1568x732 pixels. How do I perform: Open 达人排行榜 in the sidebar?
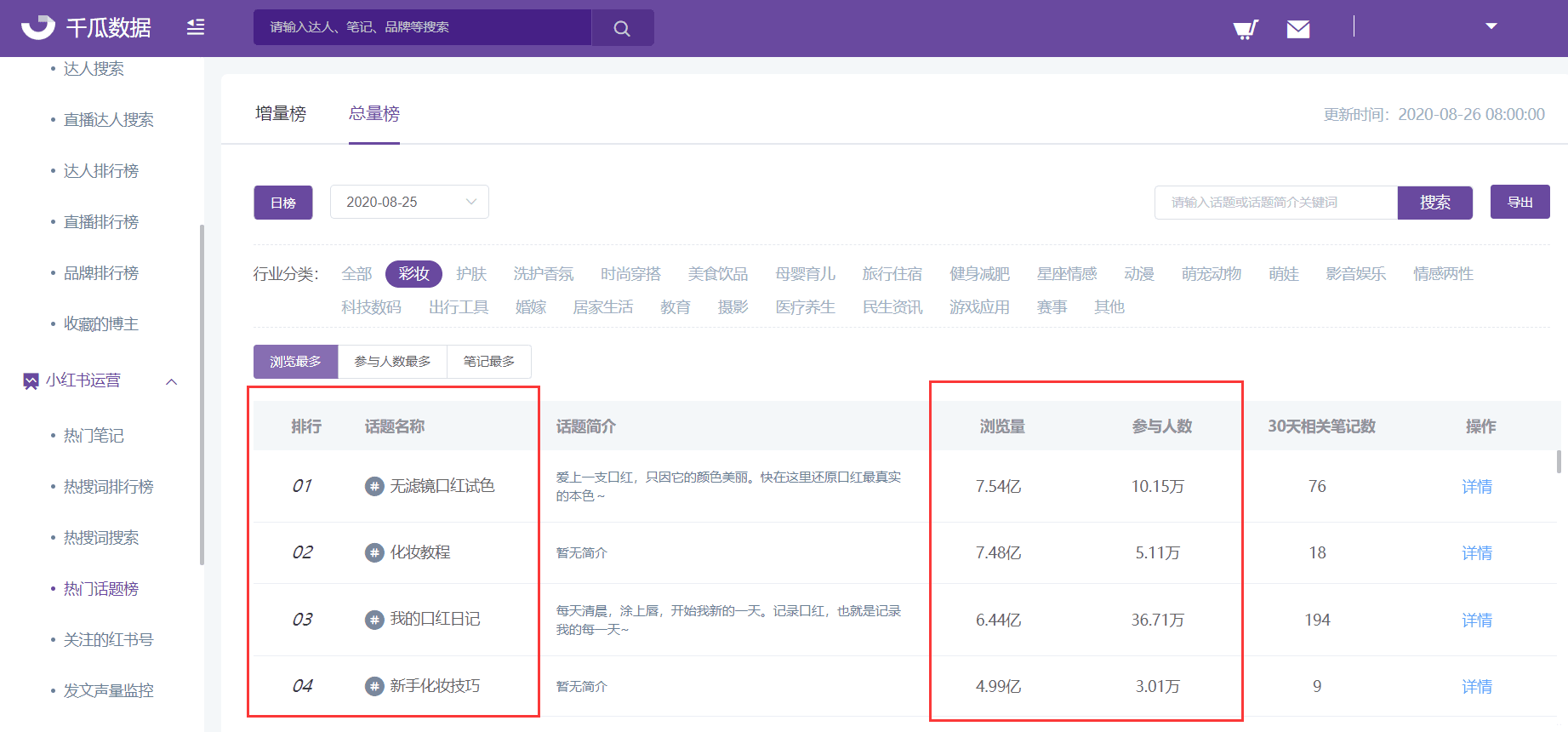pyautogui.click(x=101, y=171)
